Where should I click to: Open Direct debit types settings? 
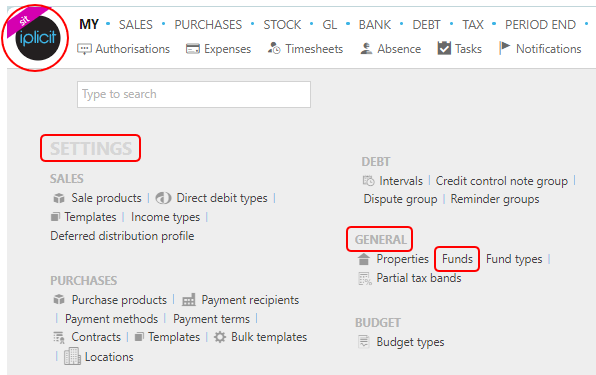(222, 198)
